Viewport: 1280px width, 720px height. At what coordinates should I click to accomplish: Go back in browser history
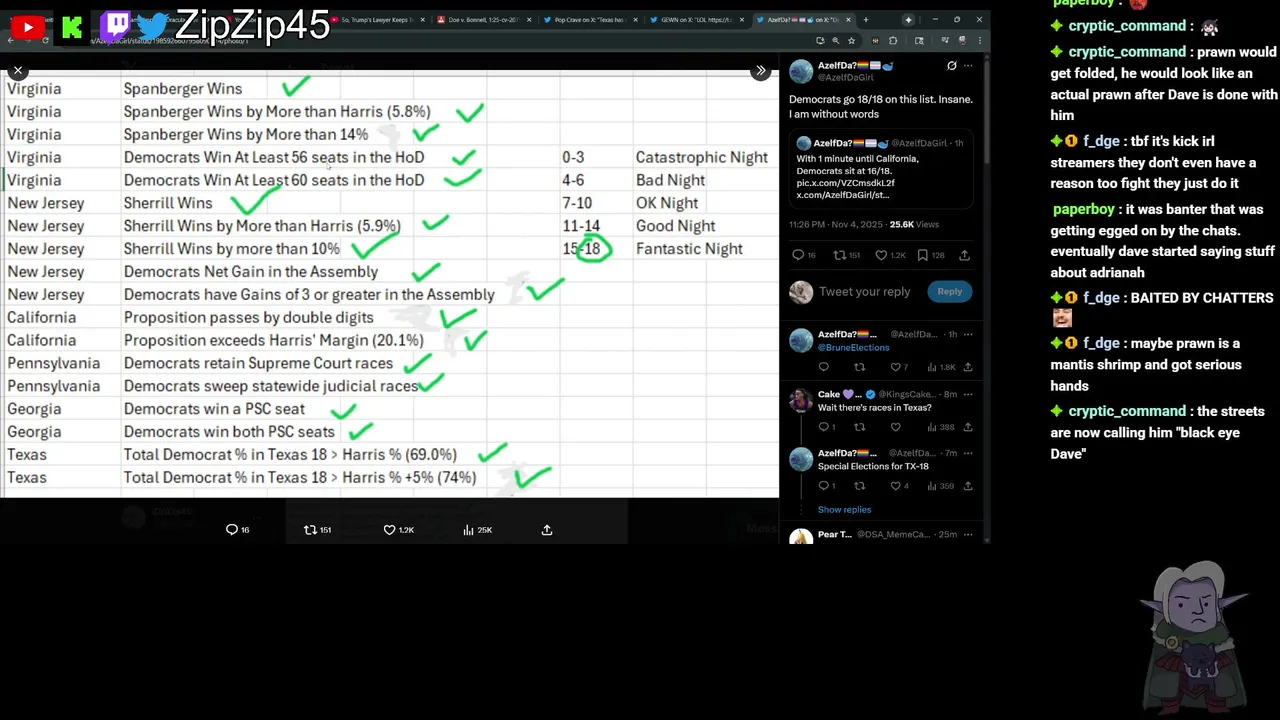(11, 40)
